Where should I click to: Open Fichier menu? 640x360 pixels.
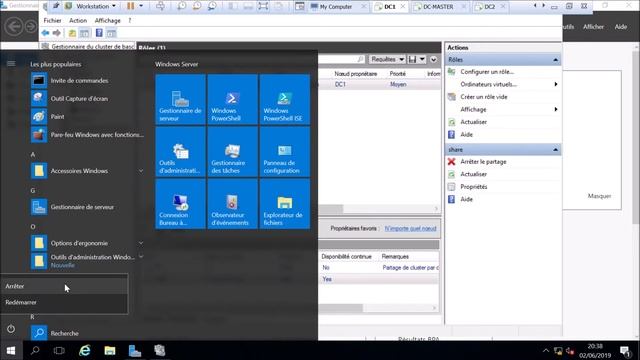pos(52,20)
